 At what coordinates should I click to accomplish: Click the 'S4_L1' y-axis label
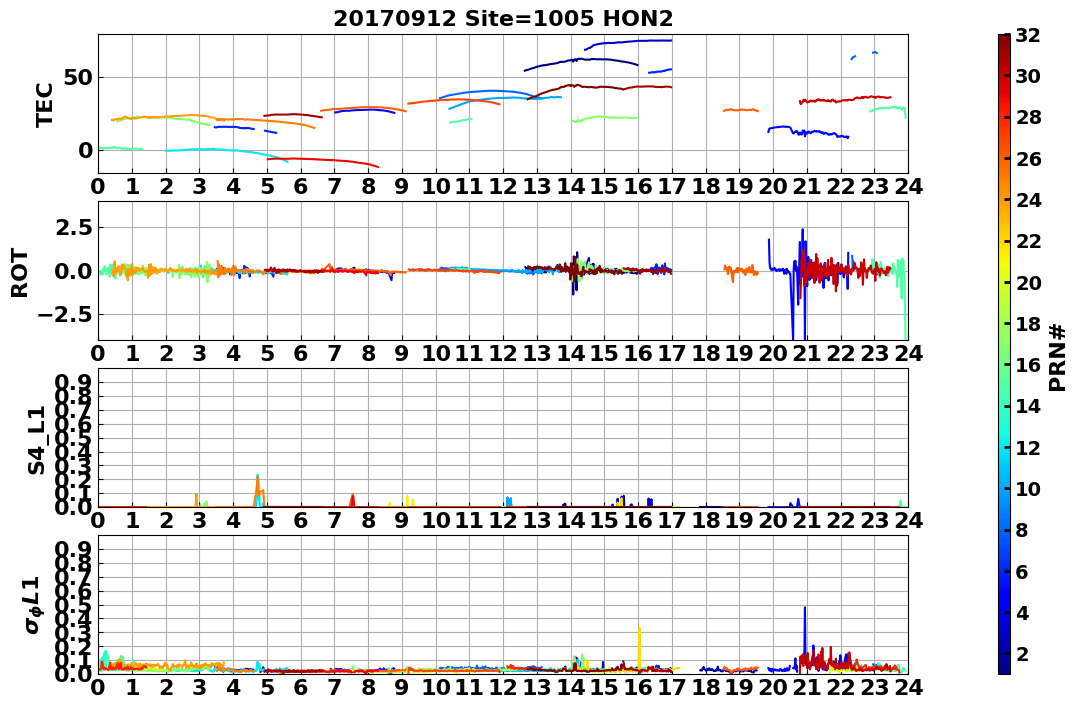[36, 440]
